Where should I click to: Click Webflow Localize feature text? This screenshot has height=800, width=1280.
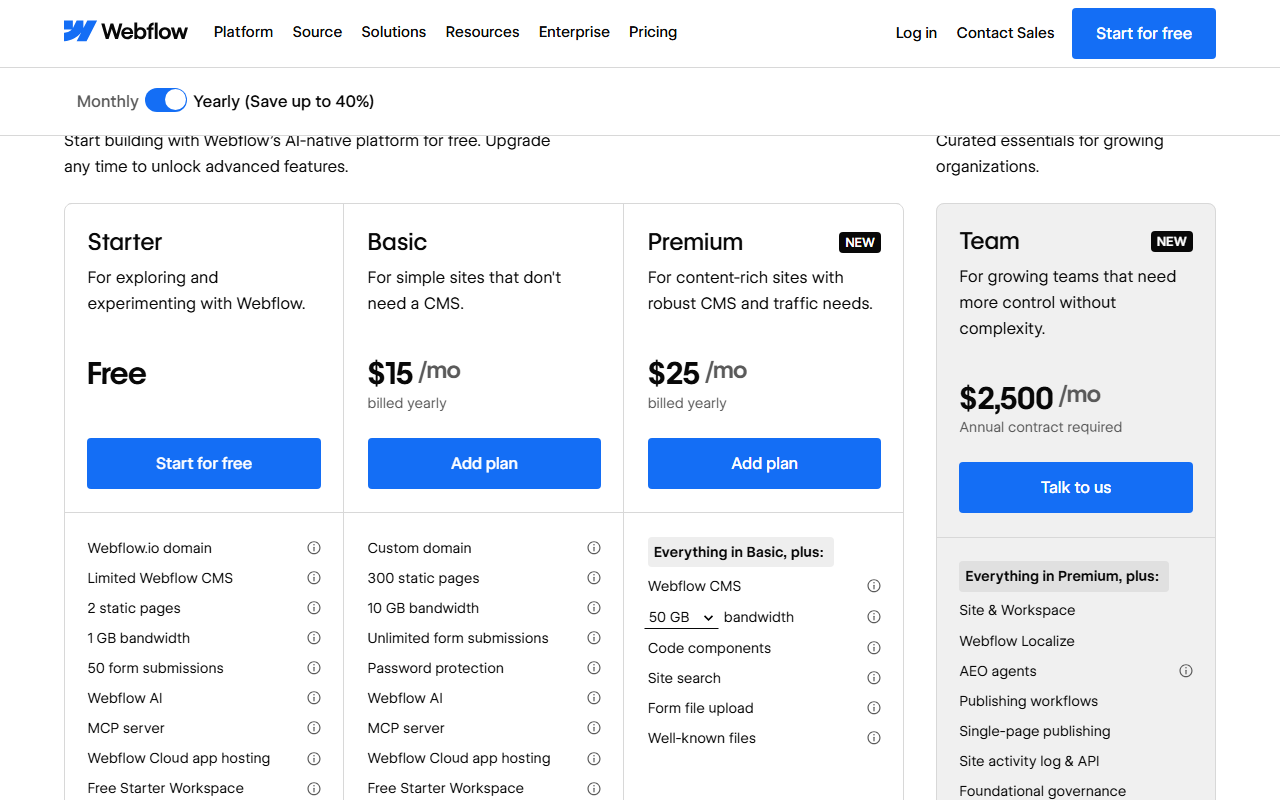tap(1017, 641)
